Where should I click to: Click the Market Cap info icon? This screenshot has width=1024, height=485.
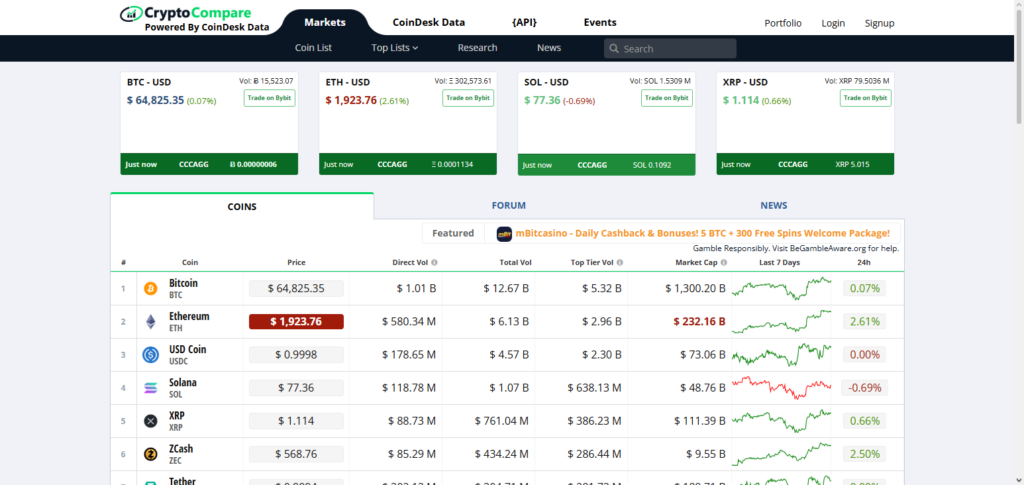[724, 262]
